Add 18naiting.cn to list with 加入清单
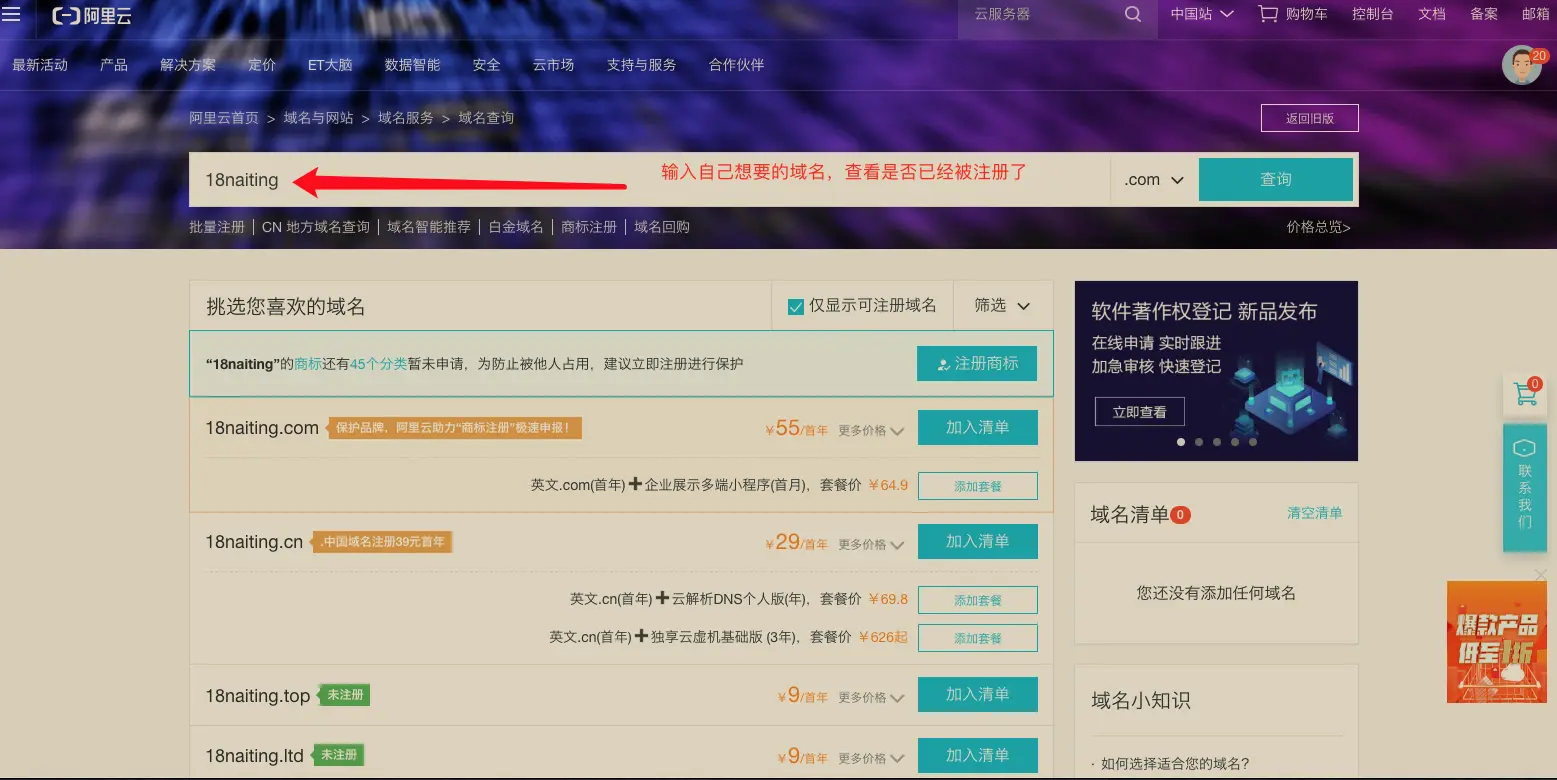 (x=977, y=542)
